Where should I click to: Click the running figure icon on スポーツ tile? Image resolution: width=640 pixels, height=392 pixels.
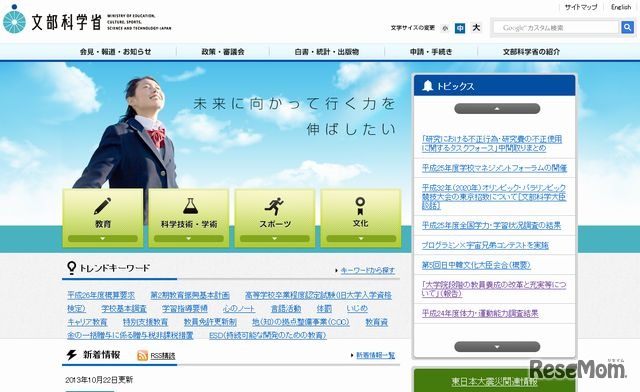pyautogui.click(x=274, y=206)
